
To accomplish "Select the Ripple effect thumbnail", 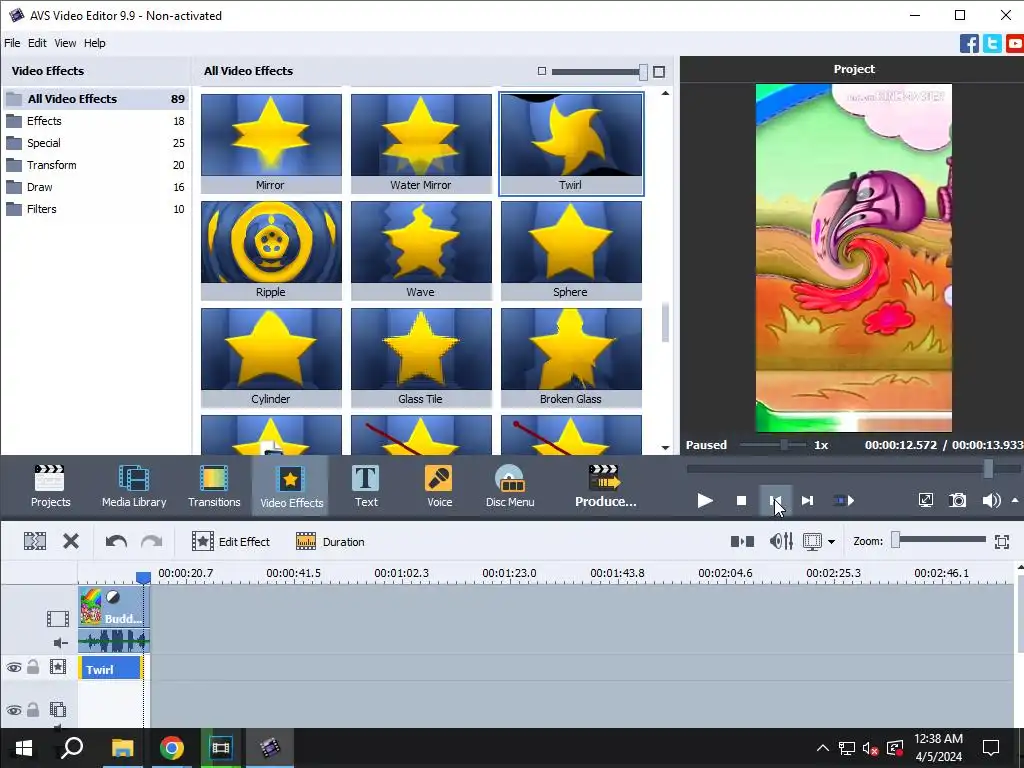I will click(271, 250).
